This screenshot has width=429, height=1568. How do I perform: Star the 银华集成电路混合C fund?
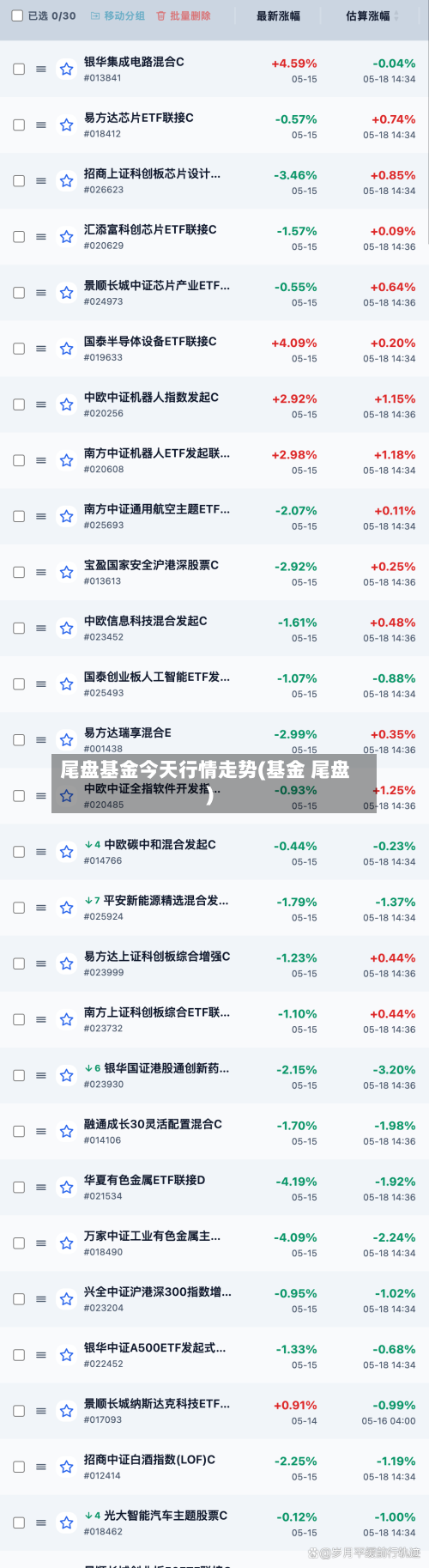click(x=66, y=70)
